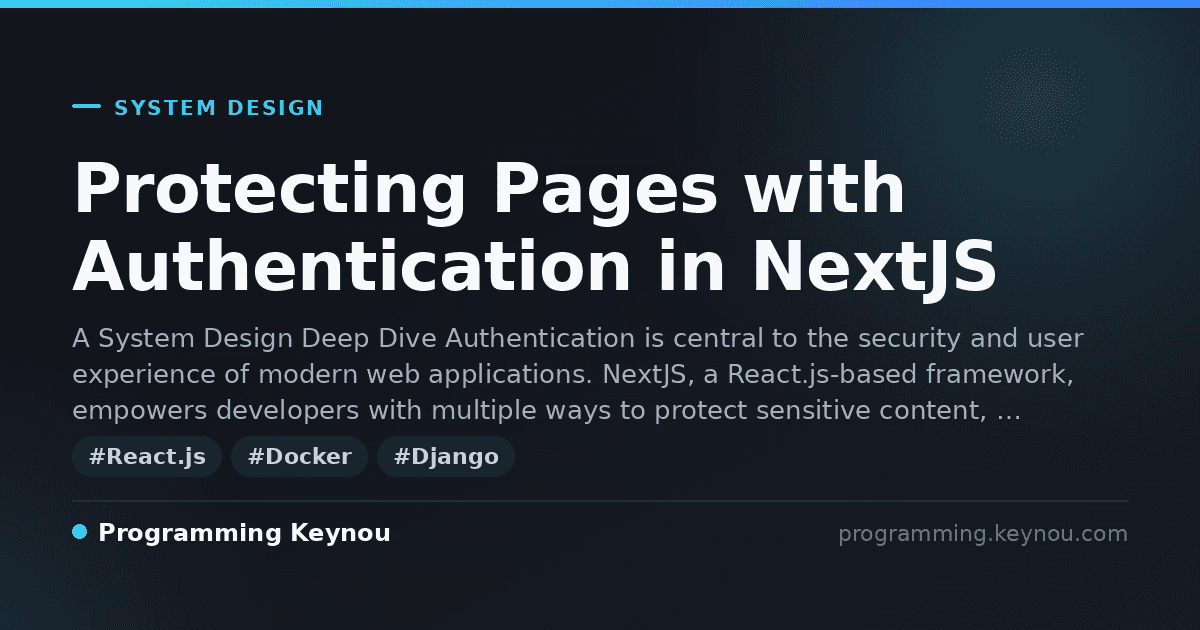Click the cyan dot beside Programming Keynou
This screenshot has height=630, width=1200.
80,532
